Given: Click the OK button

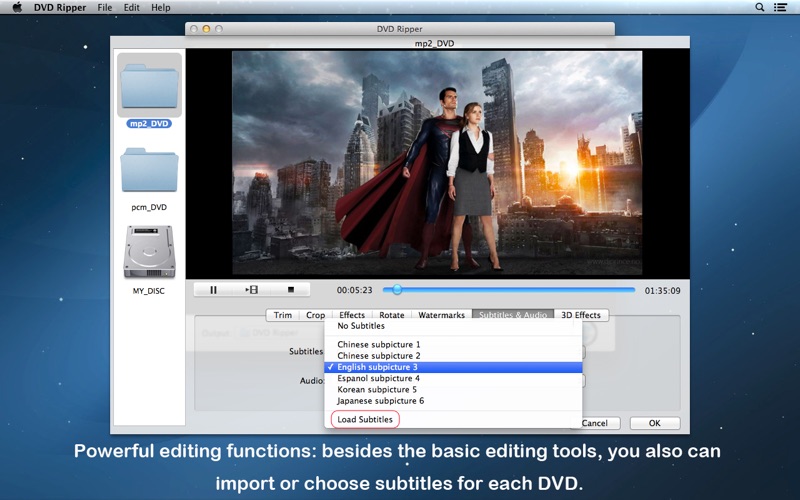Looking at the screenshot, I should point(655,423).
